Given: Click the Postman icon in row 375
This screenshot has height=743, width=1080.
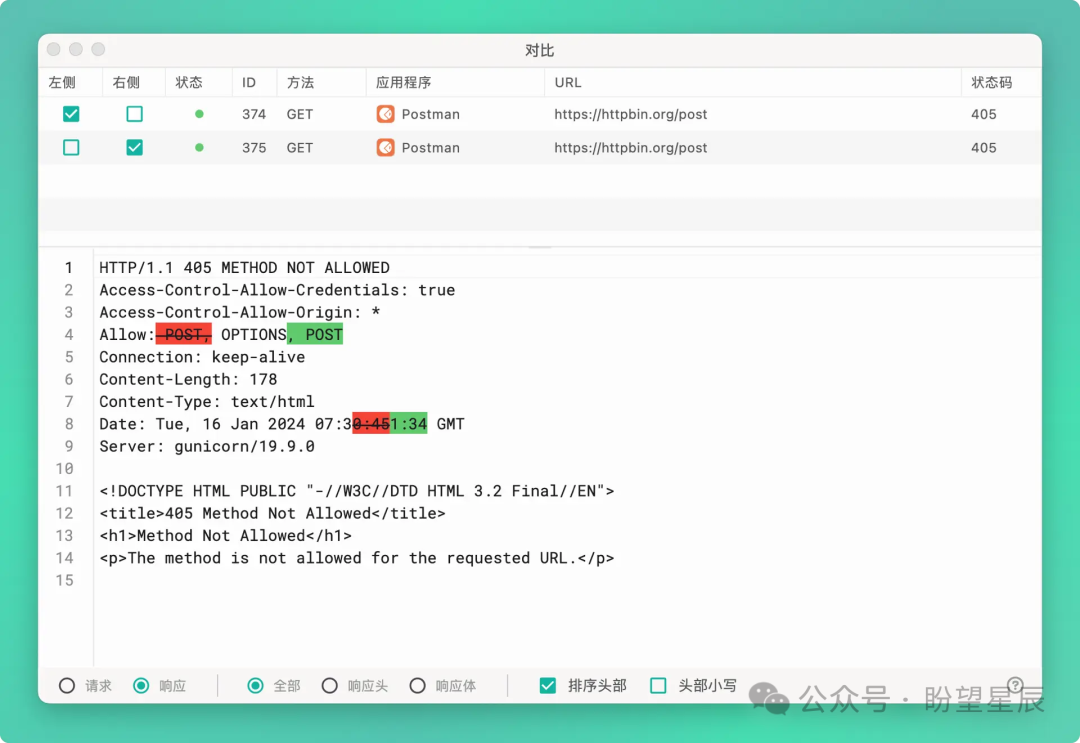Looking at the screenshot, I should pyautogui.click(x=386, y=147).
